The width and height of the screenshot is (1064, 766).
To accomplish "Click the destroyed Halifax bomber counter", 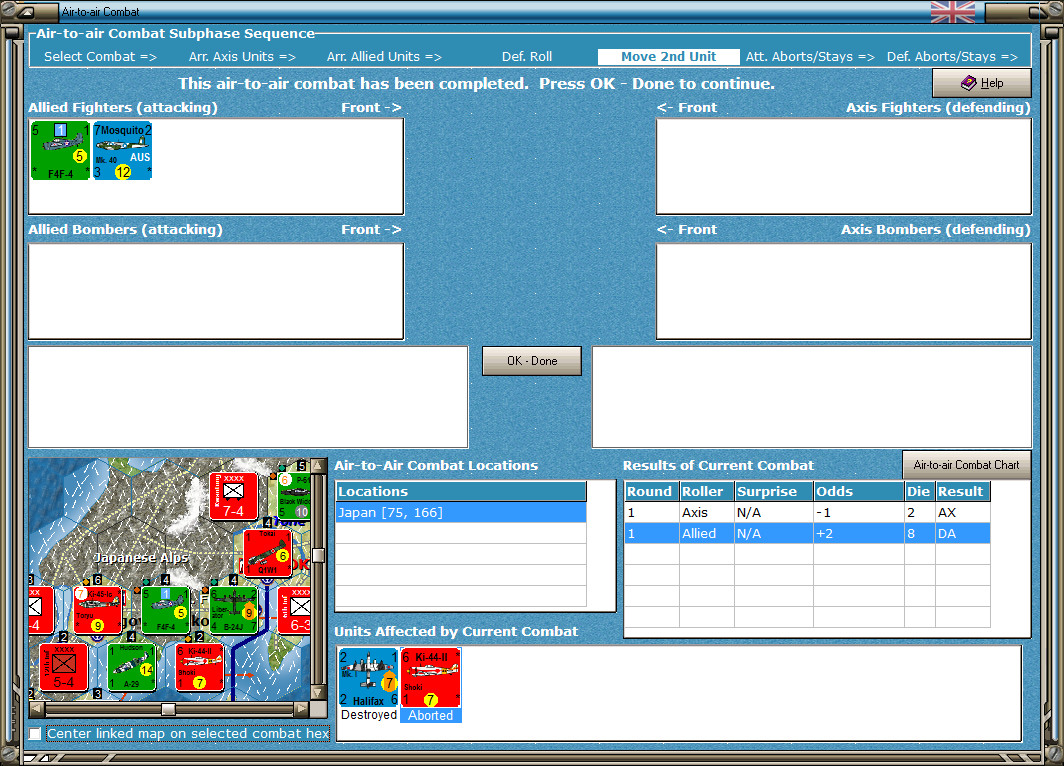I will tap(368, 677).
